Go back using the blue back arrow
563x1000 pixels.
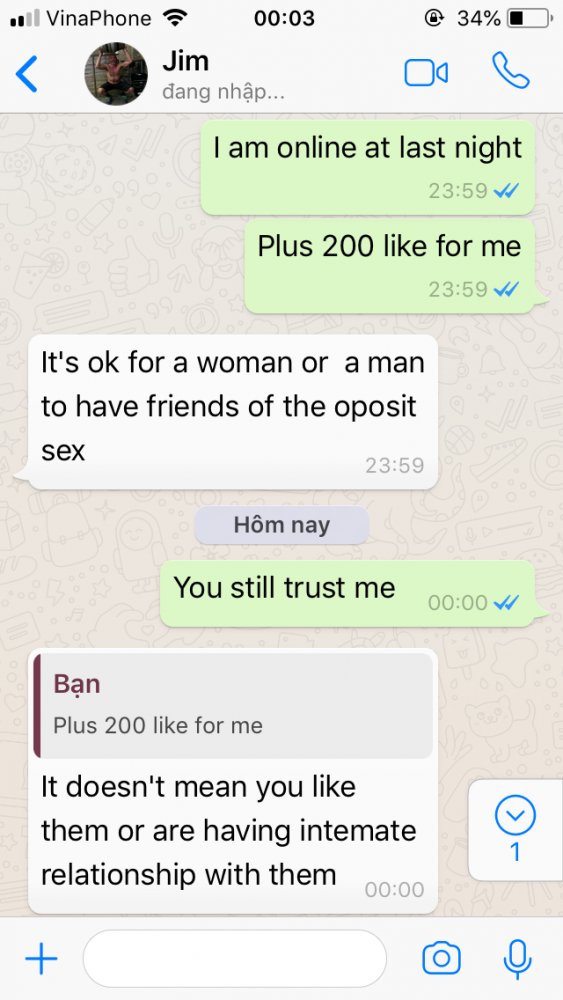coord(27,74)
